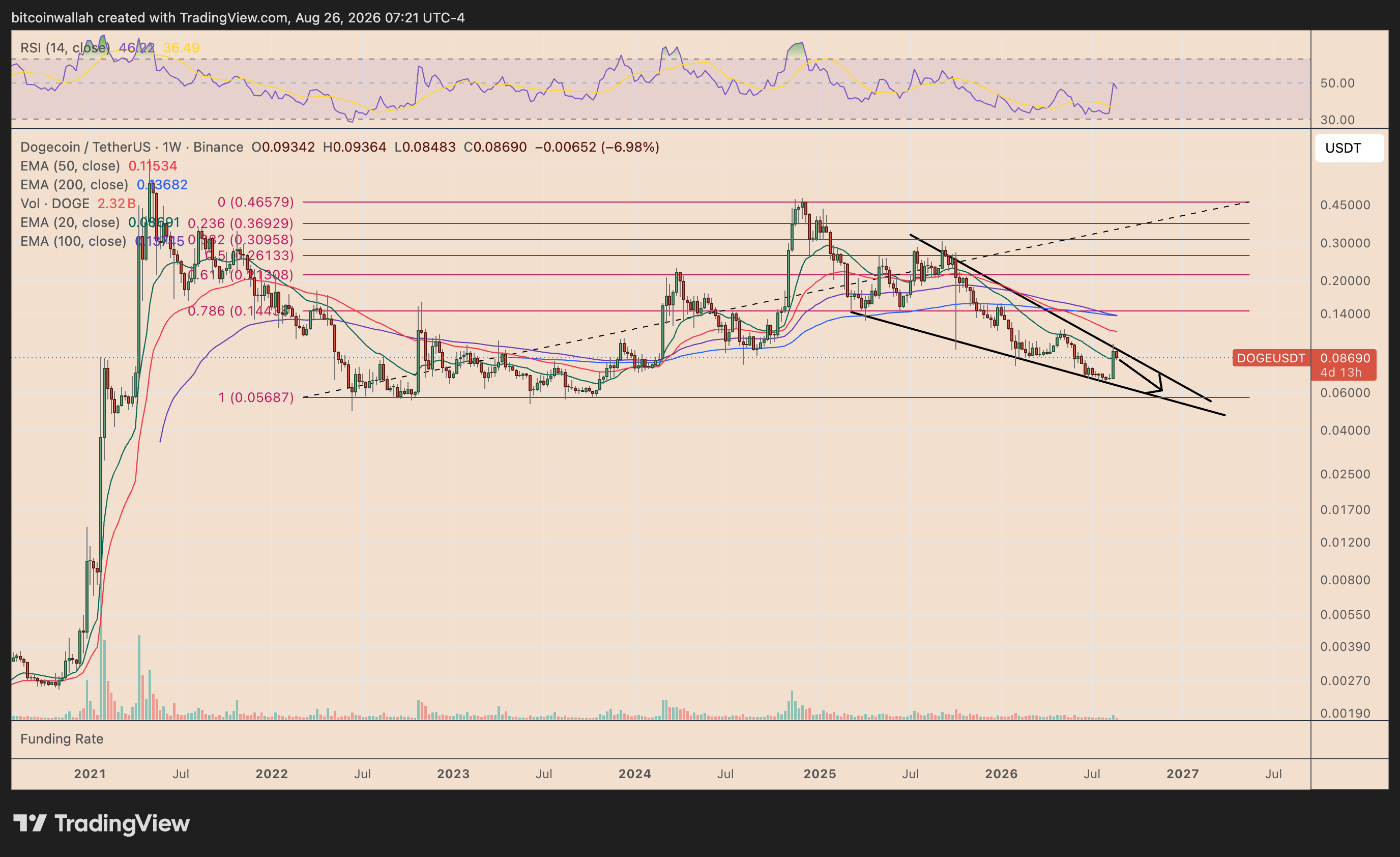The image size is (1400, 857).
Task: Click the 2027 label on time axis
Action: click(1183, 774)
